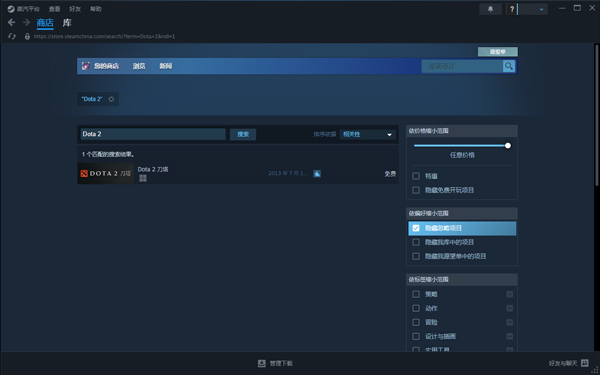Open the question mark help icon

tap(512, 9)
